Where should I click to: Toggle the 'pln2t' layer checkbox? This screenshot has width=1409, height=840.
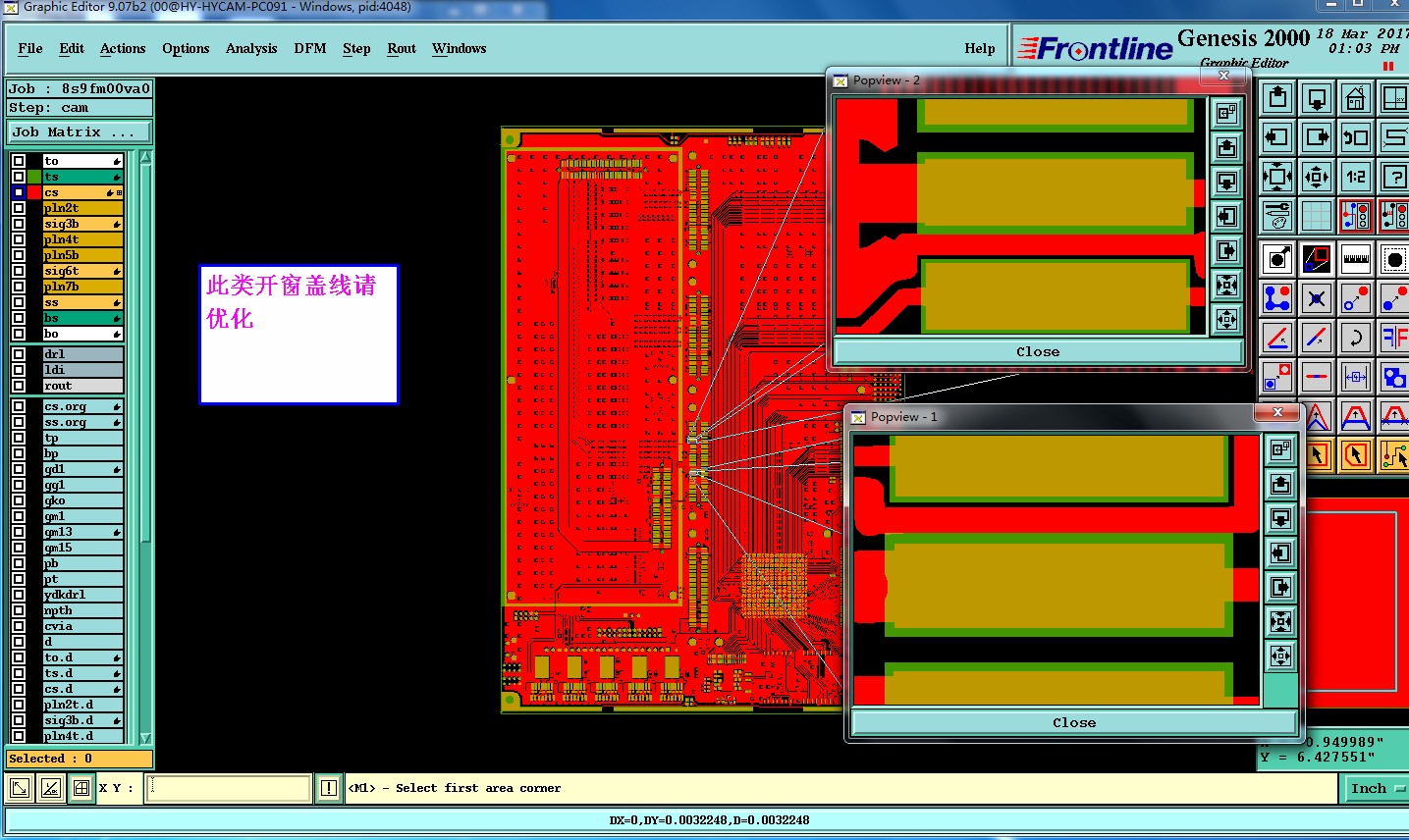click(x=19, y=208)
